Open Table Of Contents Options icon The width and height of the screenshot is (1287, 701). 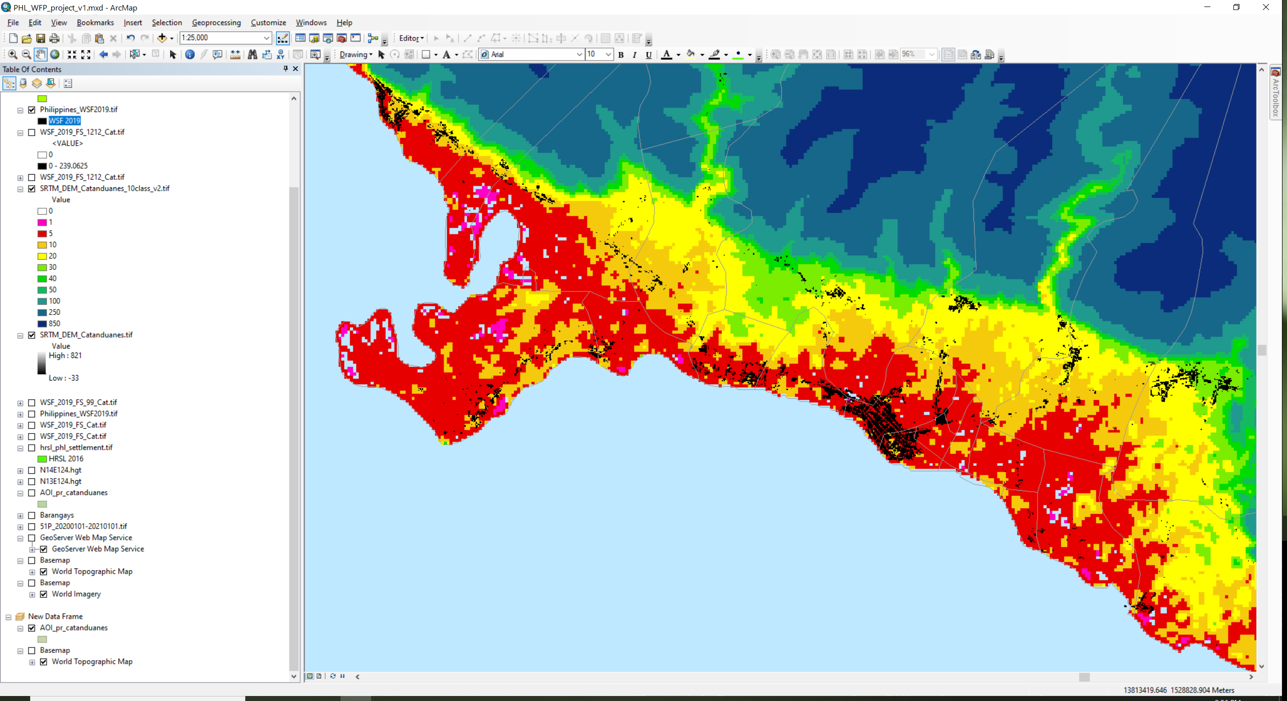coord(68,84)
